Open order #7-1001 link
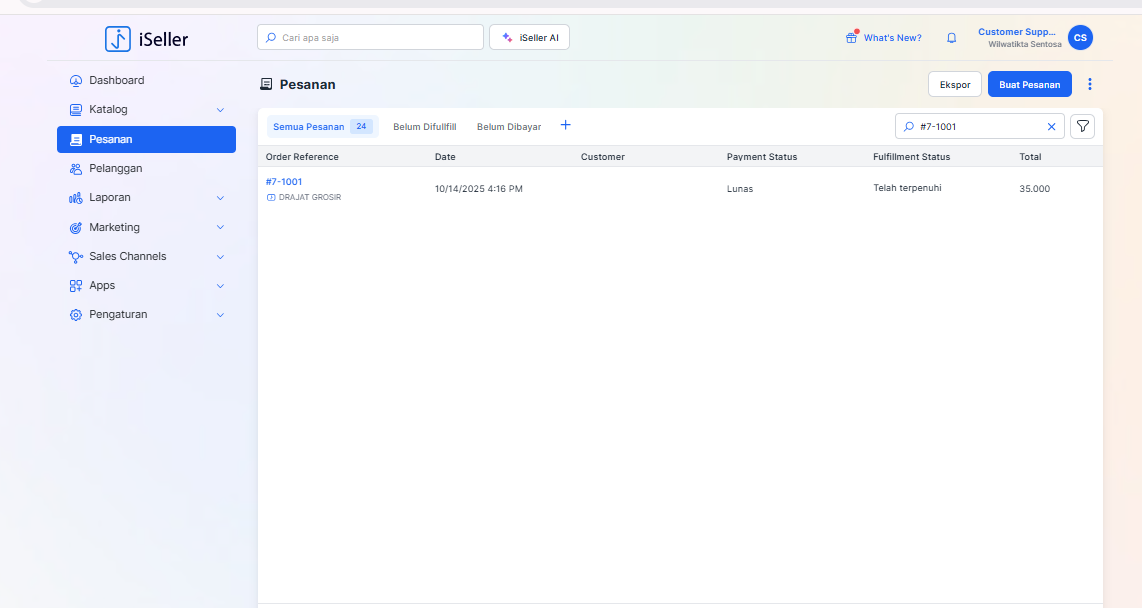The image size is (1142, 608). pyautogui.click(x=284, y=182)
